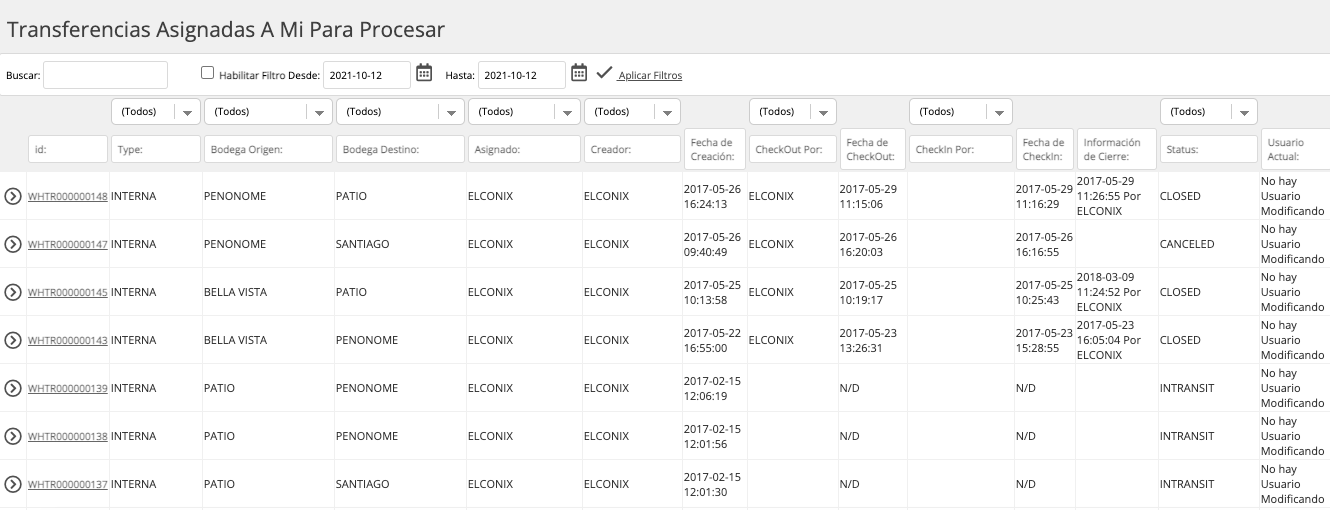
Task: Open the Asignado (Todos) dropdown
Action: (524, 112)
